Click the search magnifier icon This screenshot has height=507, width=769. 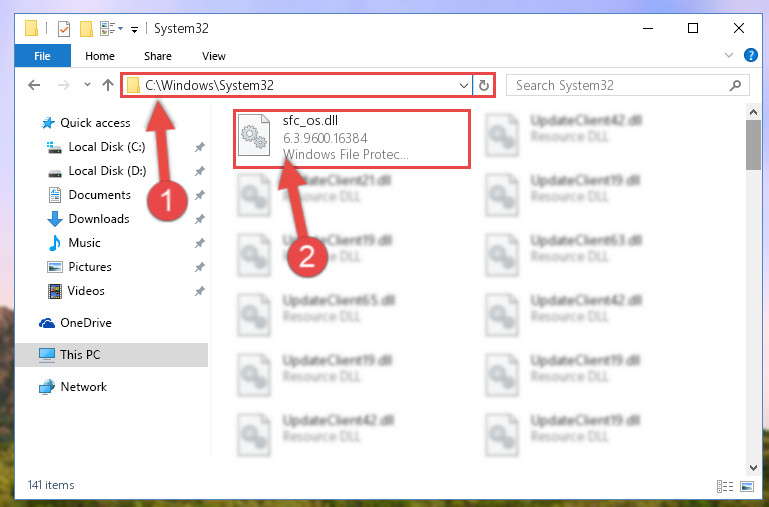click(735, 85)
